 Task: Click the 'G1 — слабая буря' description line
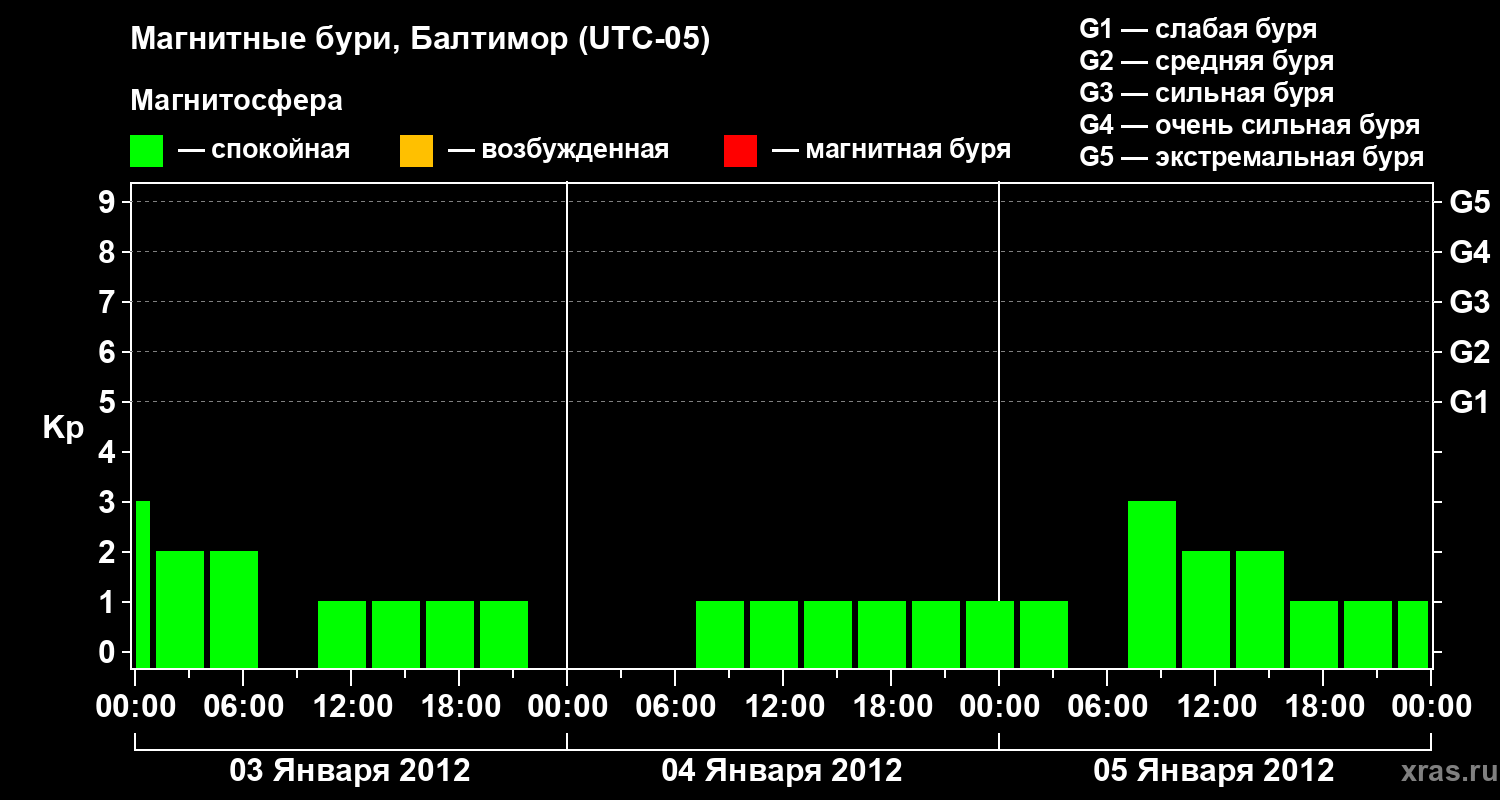(1198, 29)
